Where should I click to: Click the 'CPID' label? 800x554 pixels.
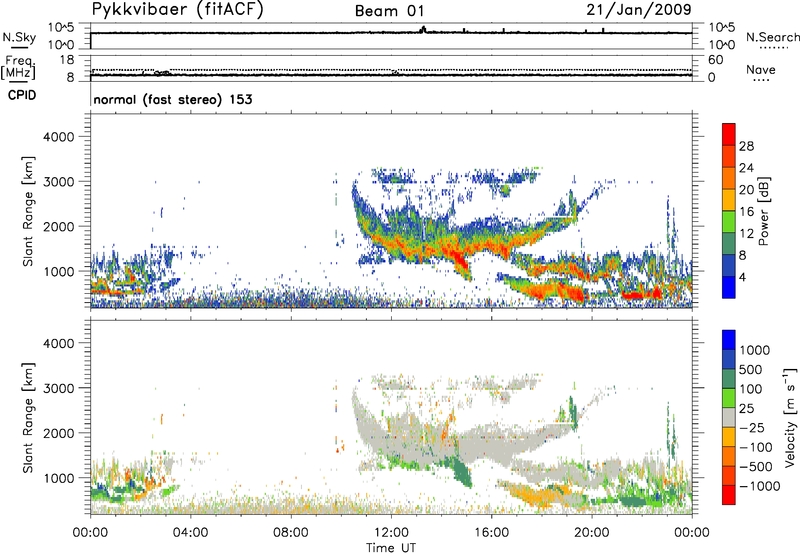point(22,95)
